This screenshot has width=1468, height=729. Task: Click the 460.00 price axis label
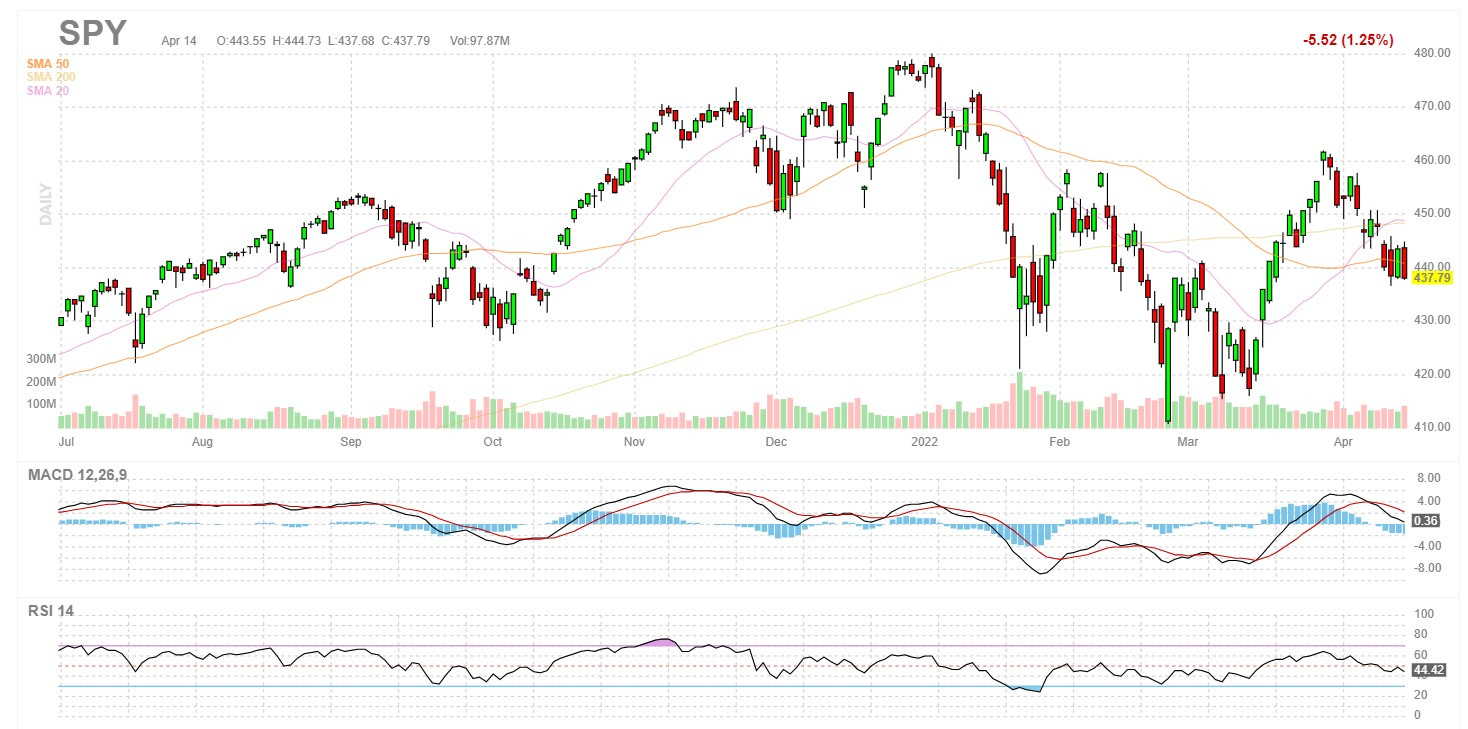point(1431,160)
